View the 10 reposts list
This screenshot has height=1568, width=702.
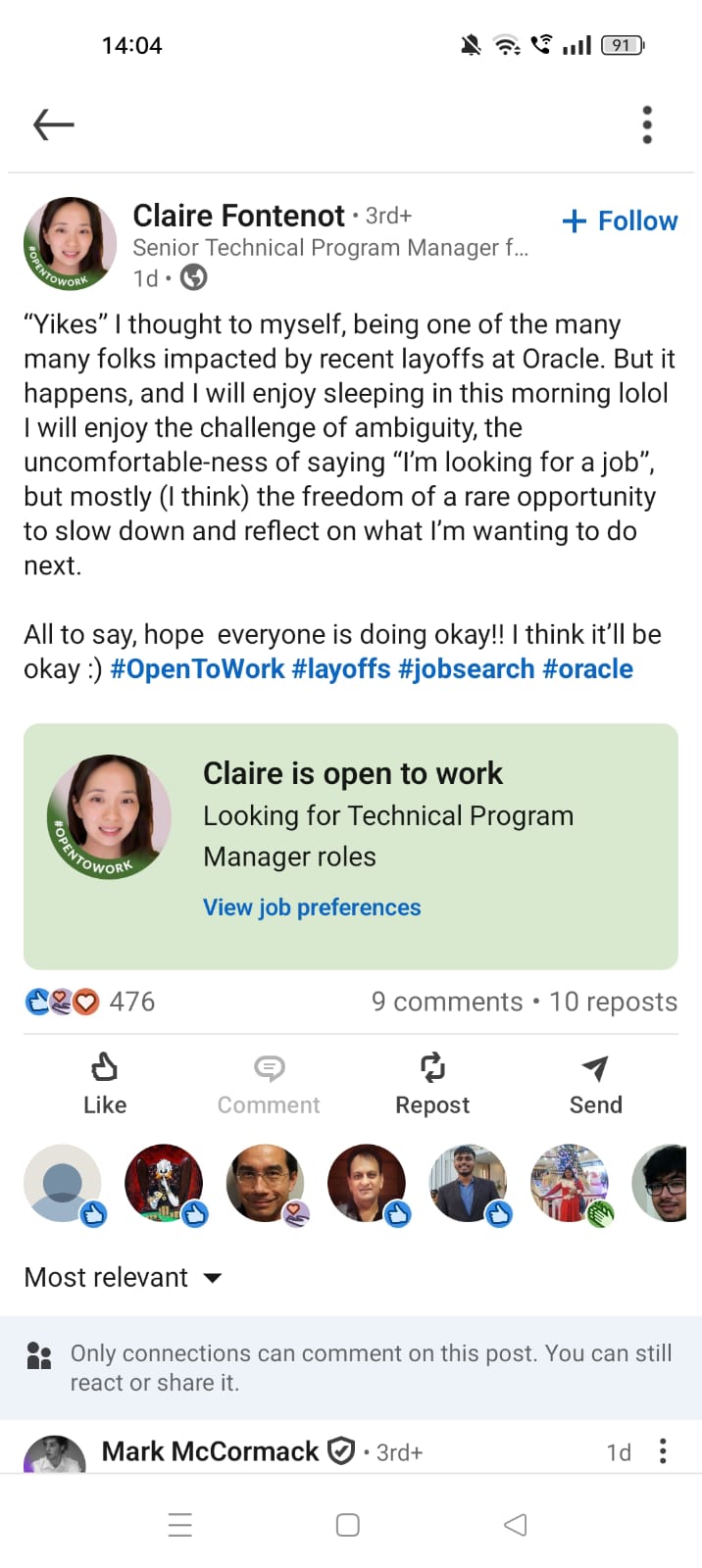(613, 1002)
